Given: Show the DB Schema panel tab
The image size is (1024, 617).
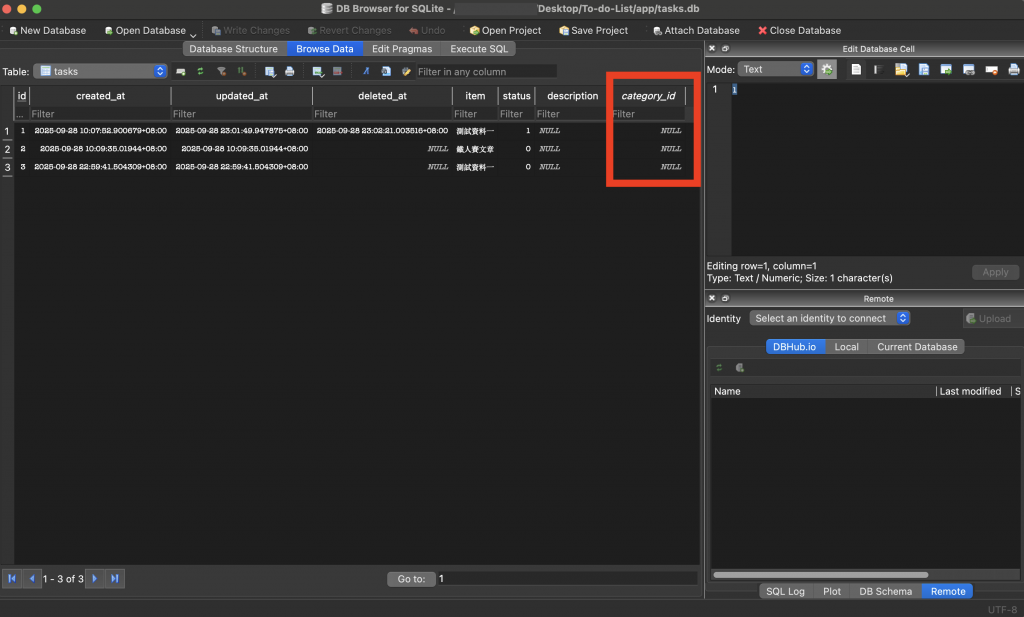Looking at the screenshot, I should coord(885,591).
